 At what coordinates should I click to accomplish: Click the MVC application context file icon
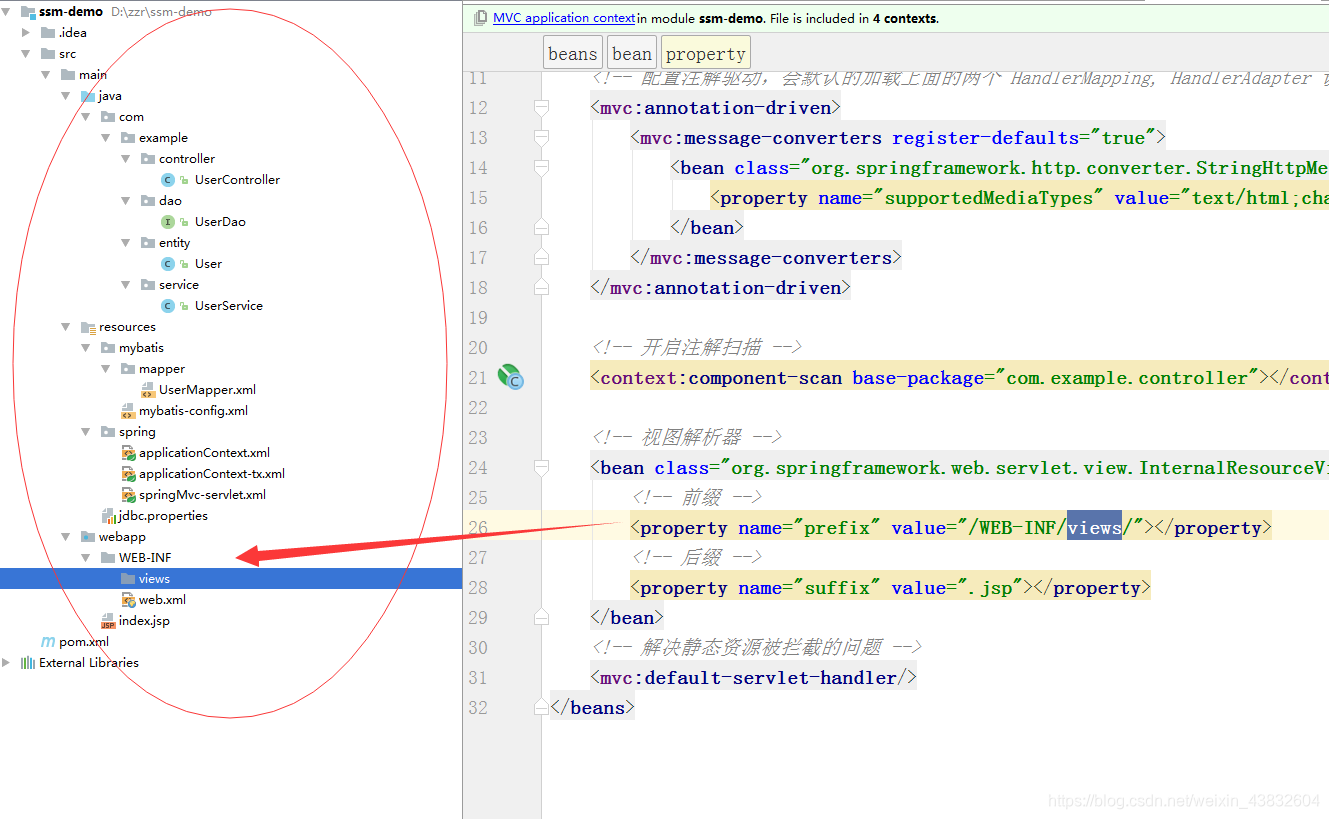coord(481,18)
